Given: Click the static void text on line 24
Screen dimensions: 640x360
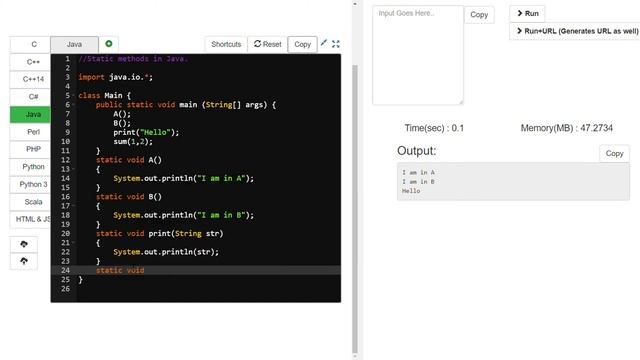Looking at the screenshot, I should click(120, 270).
